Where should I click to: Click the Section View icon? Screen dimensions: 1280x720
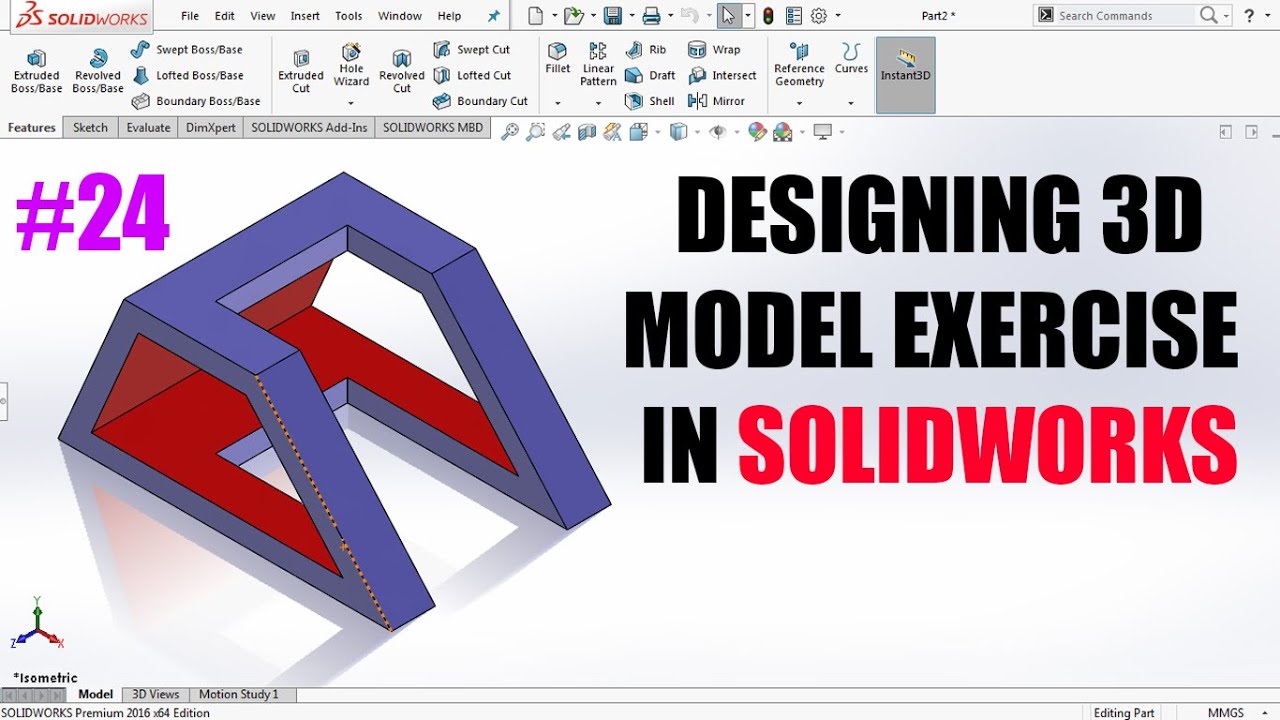click(587, 132)
